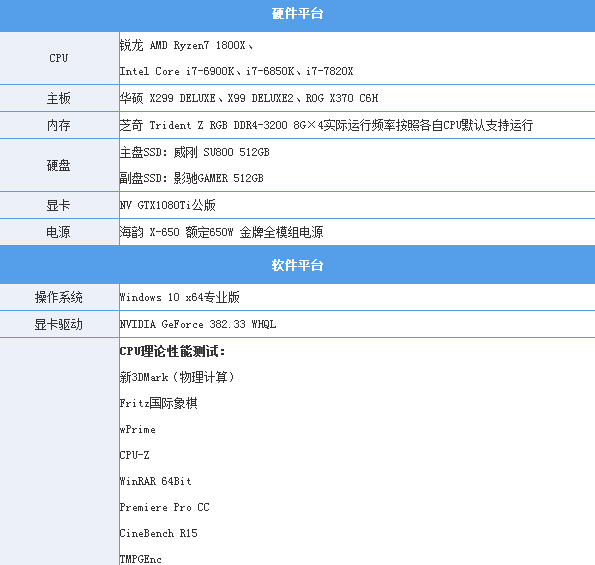
Task: Select the 内存 row label
Action: pos(59,125)
